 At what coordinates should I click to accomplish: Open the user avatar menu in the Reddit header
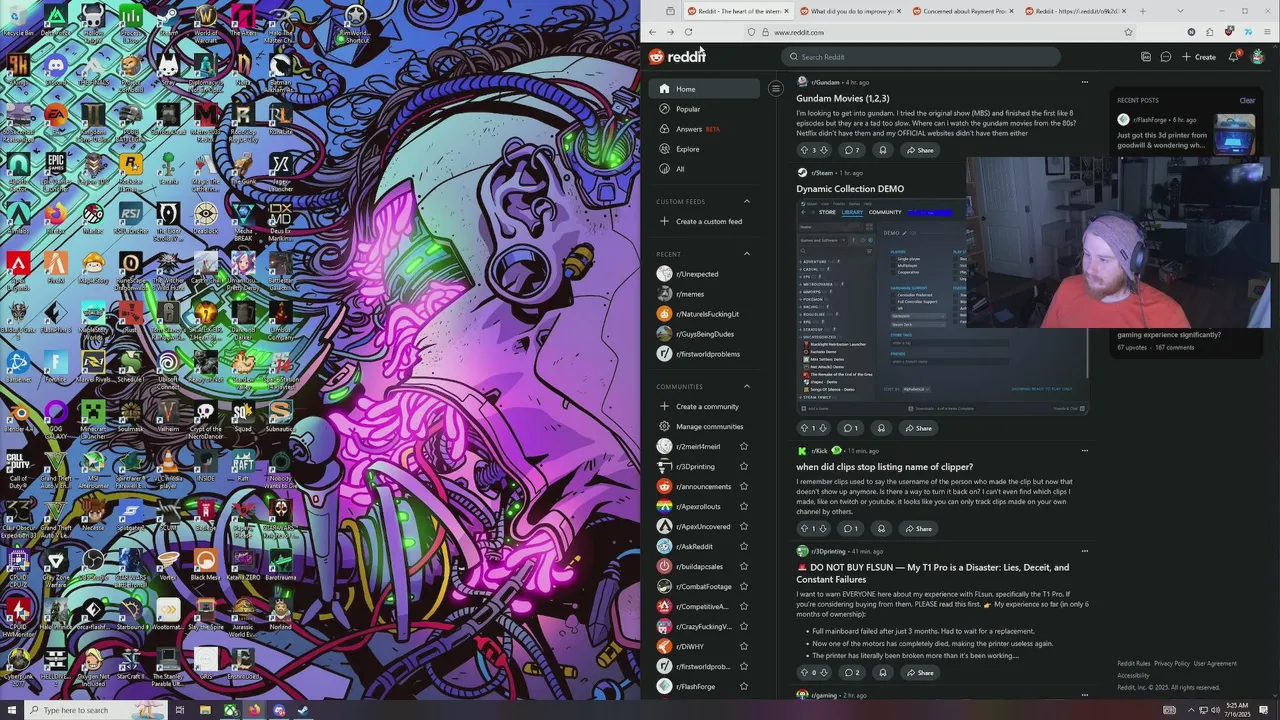1257,57
